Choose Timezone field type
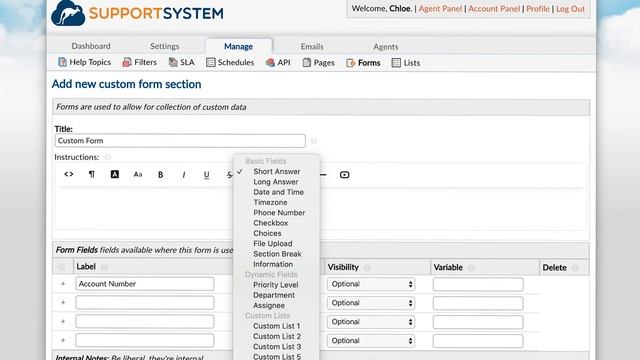Image resolution: width=640 pixels, height=360 pixels. [270, 202]
